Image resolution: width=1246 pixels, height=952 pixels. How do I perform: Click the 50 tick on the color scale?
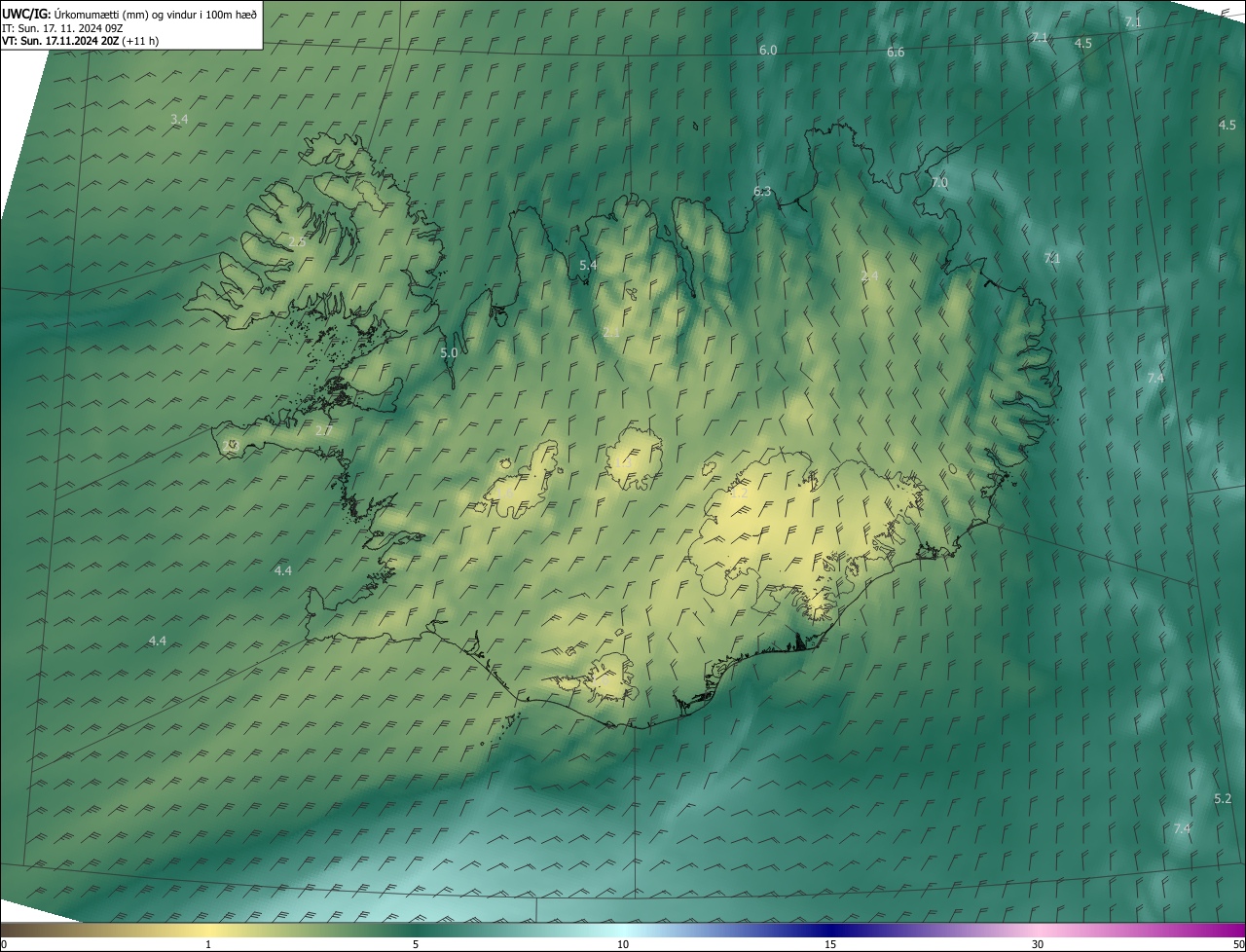point(1238,944)
